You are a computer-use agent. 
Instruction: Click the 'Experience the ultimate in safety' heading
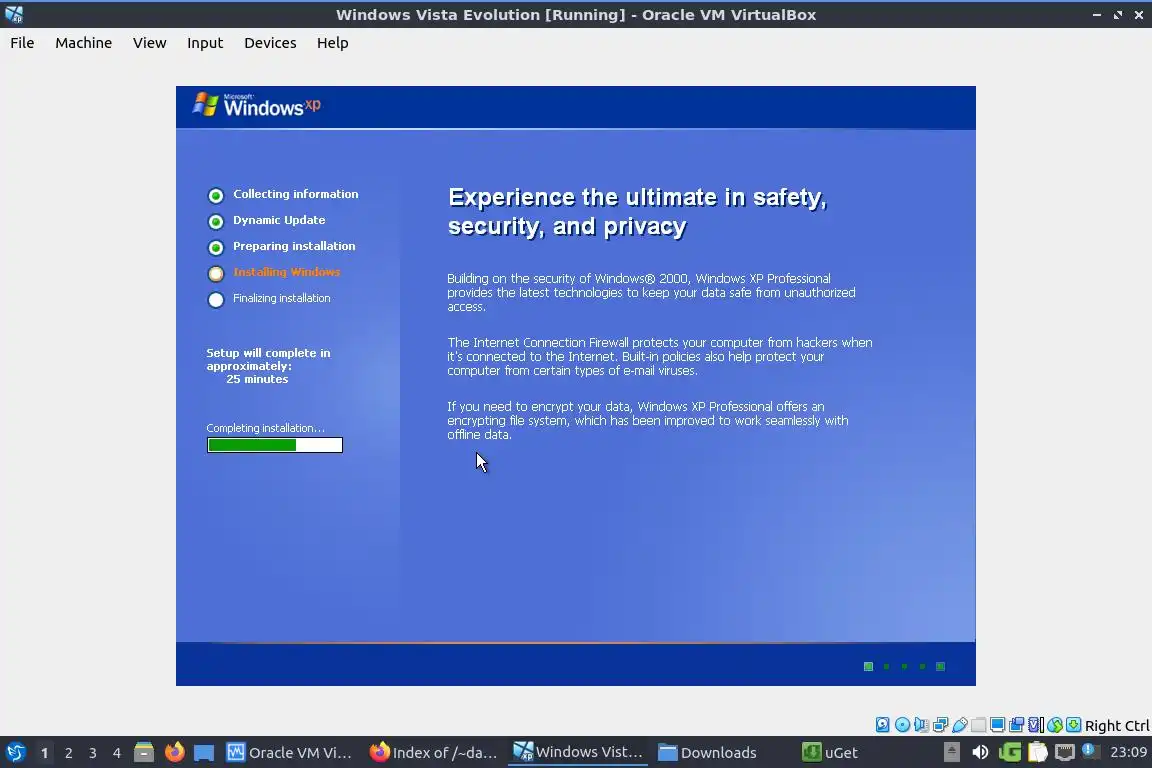pos(638,212)
